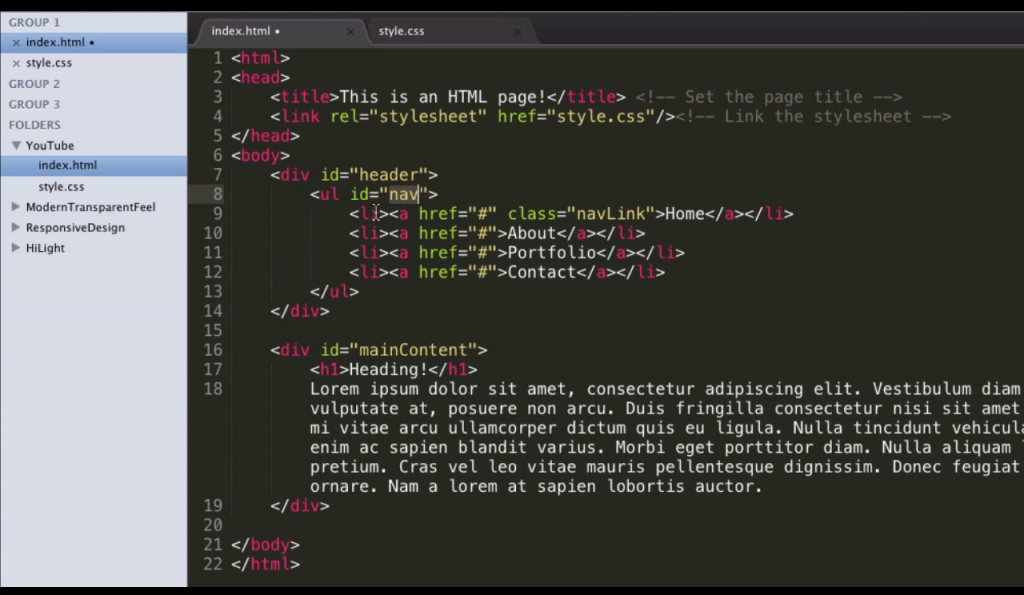Click the GROUP 3 section header
Screen dimensions: 1024x595
point(34,104)
